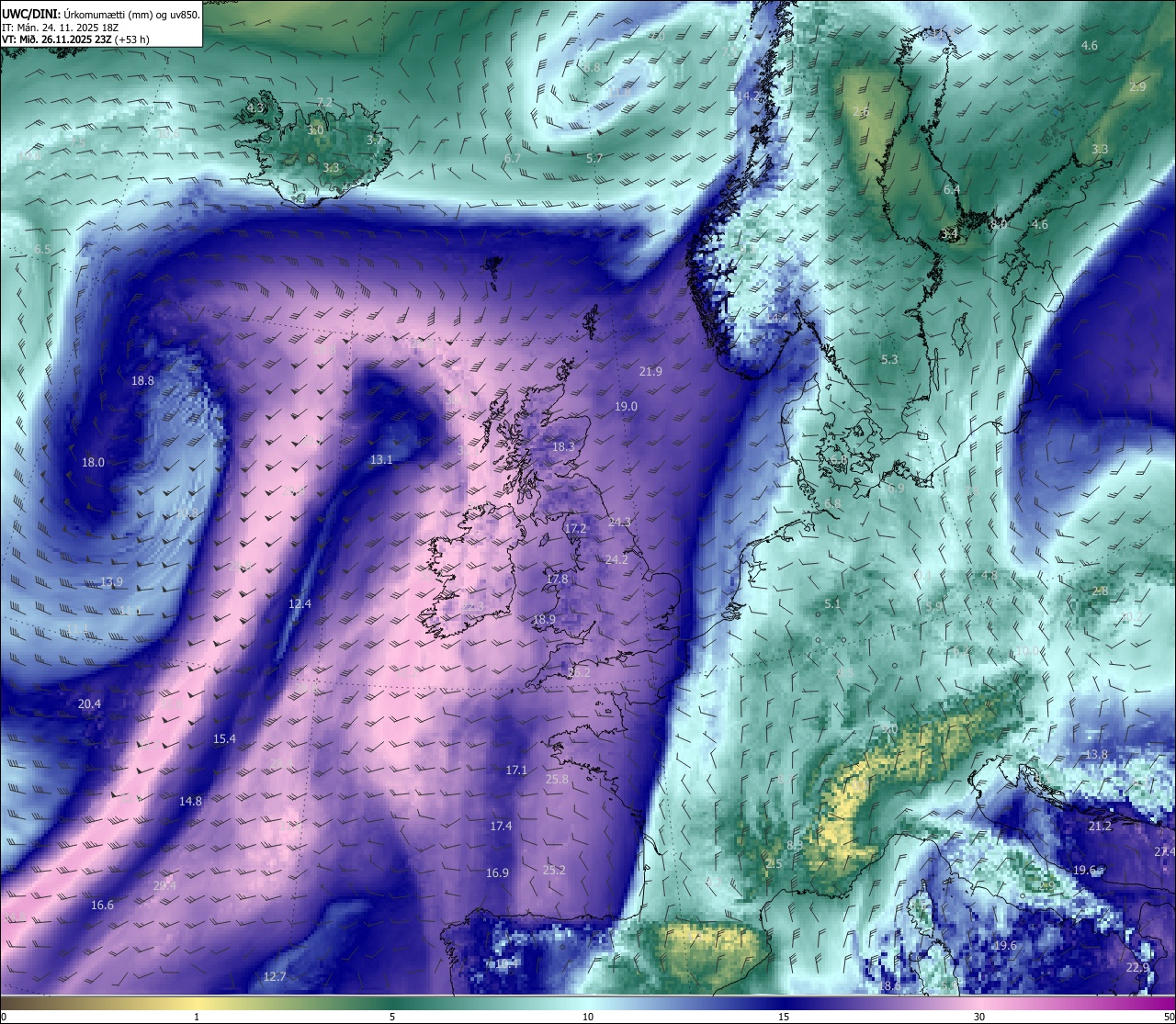Click the '5.1' value over Germany
This screenshot has width=1176, height=1024.
click(832, 604)
